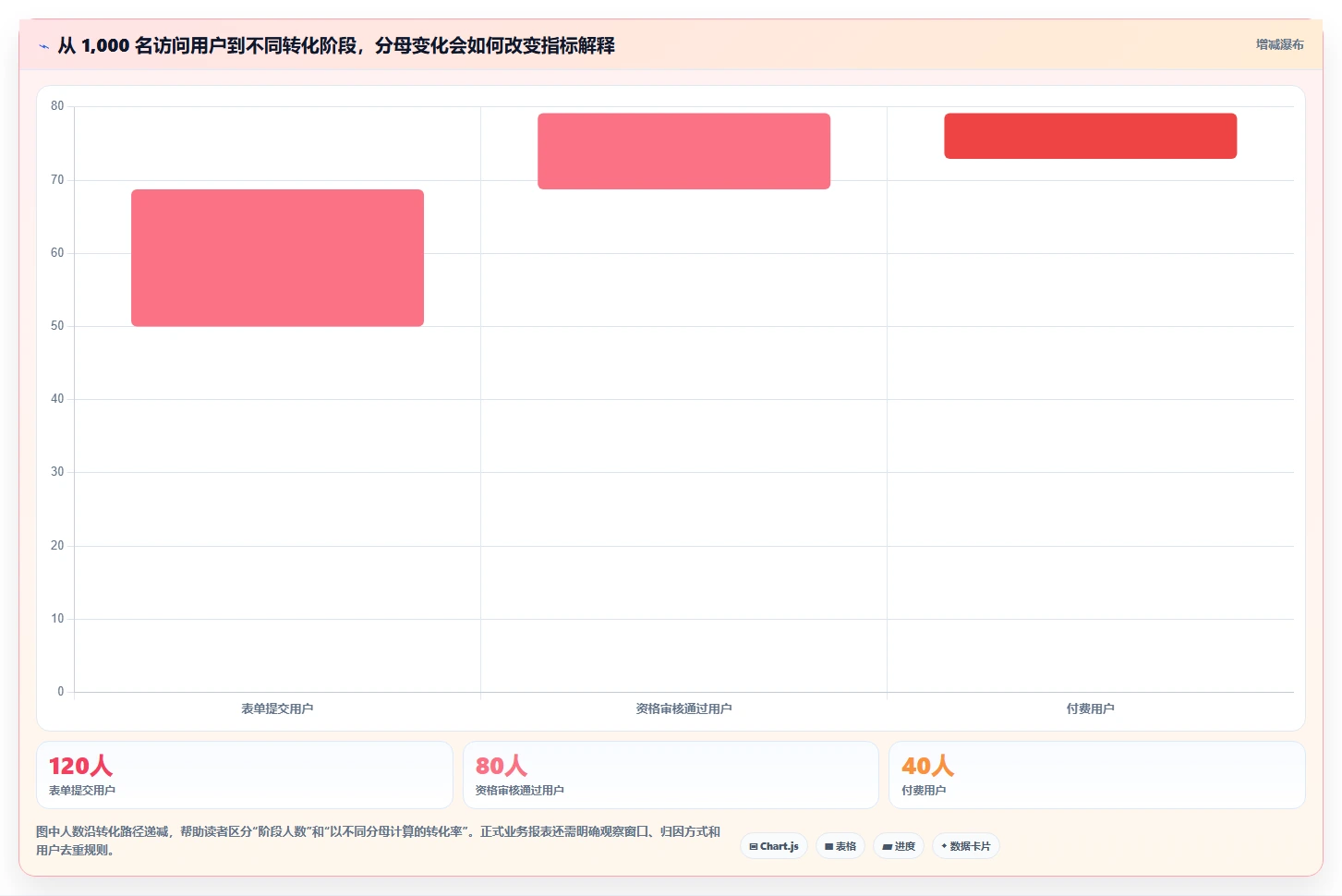Click the Chart.js tag chip
Viewport: 1342px width, 896px height.
774,846
